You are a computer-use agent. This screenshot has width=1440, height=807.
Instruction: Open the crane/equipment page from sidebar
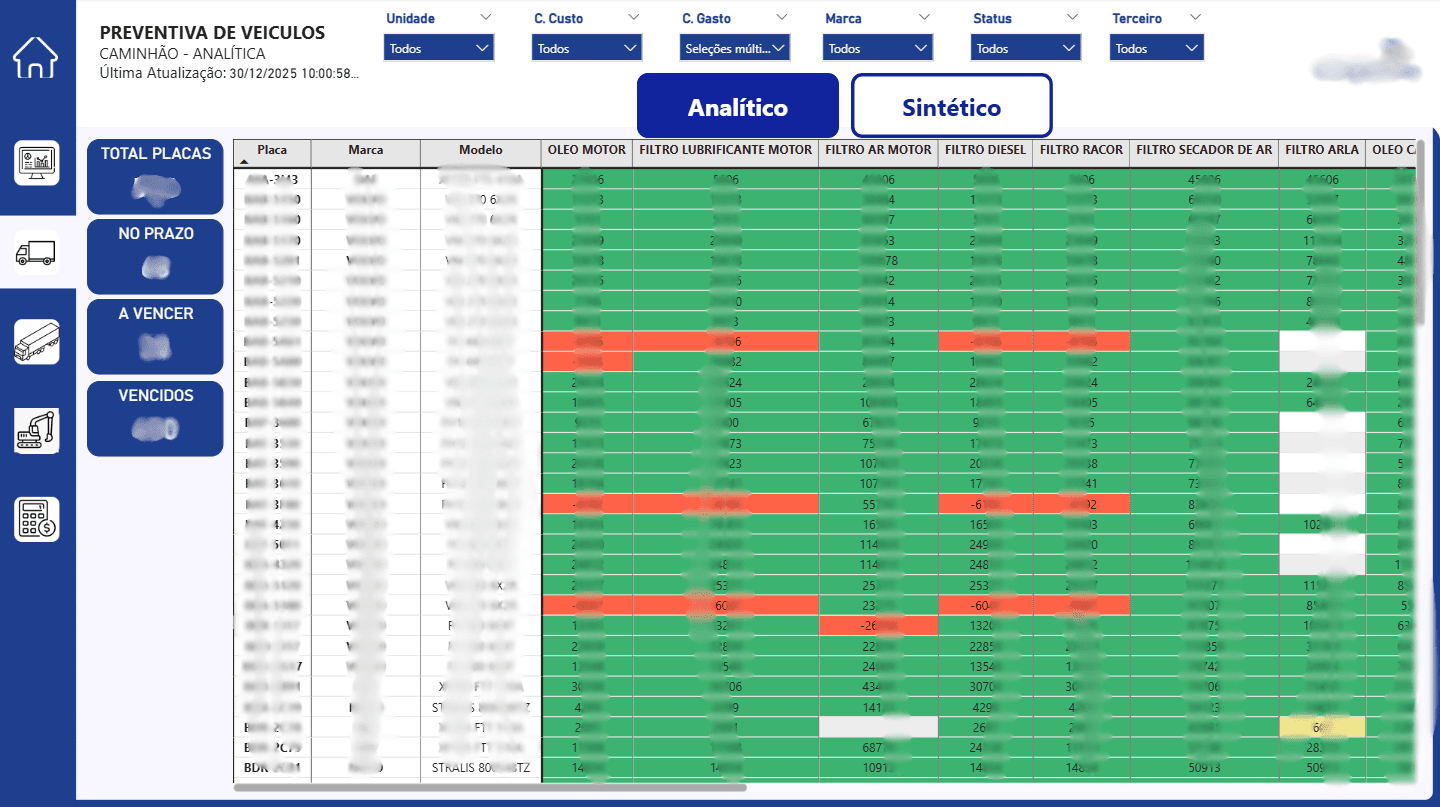(36, 431)
